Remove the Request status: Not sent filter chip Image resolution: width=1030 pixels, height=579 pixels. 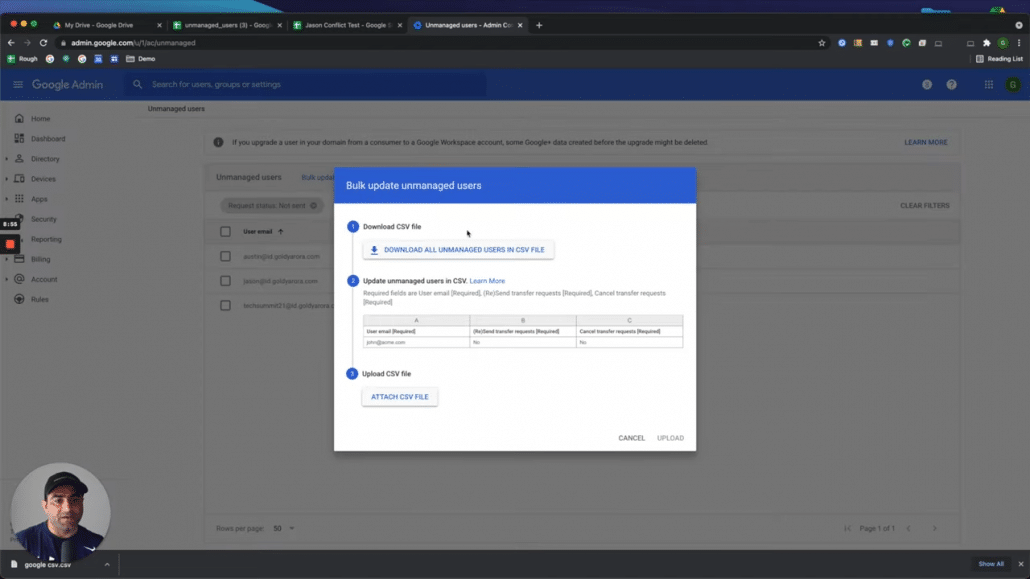click(313, 206)
